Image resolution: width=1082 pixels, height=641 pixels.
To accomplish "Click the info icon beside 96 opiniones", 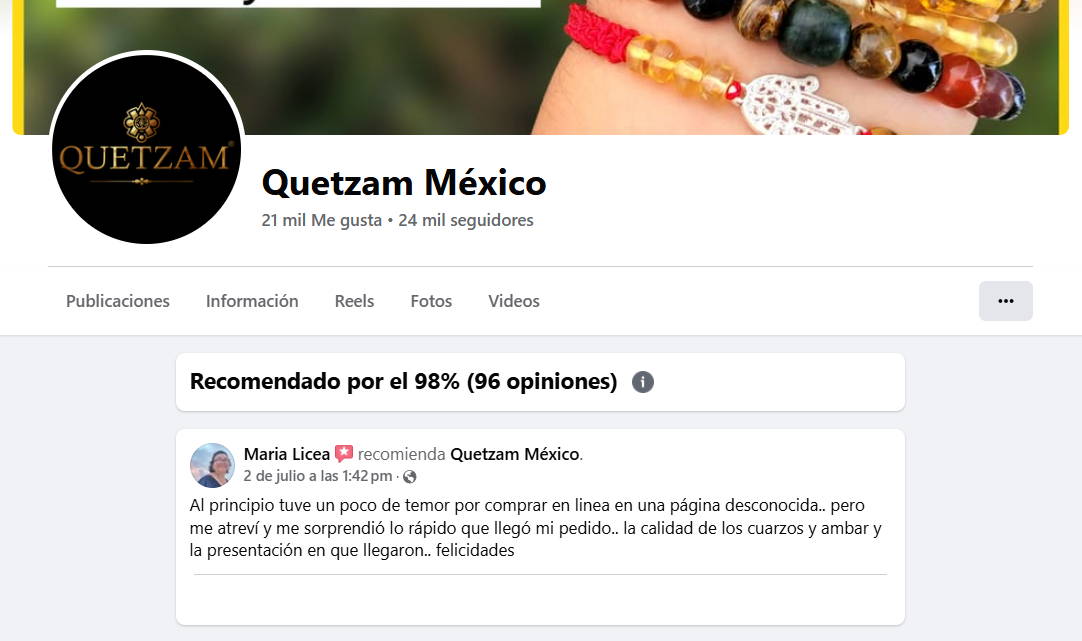I will click(x=642, y=382).
